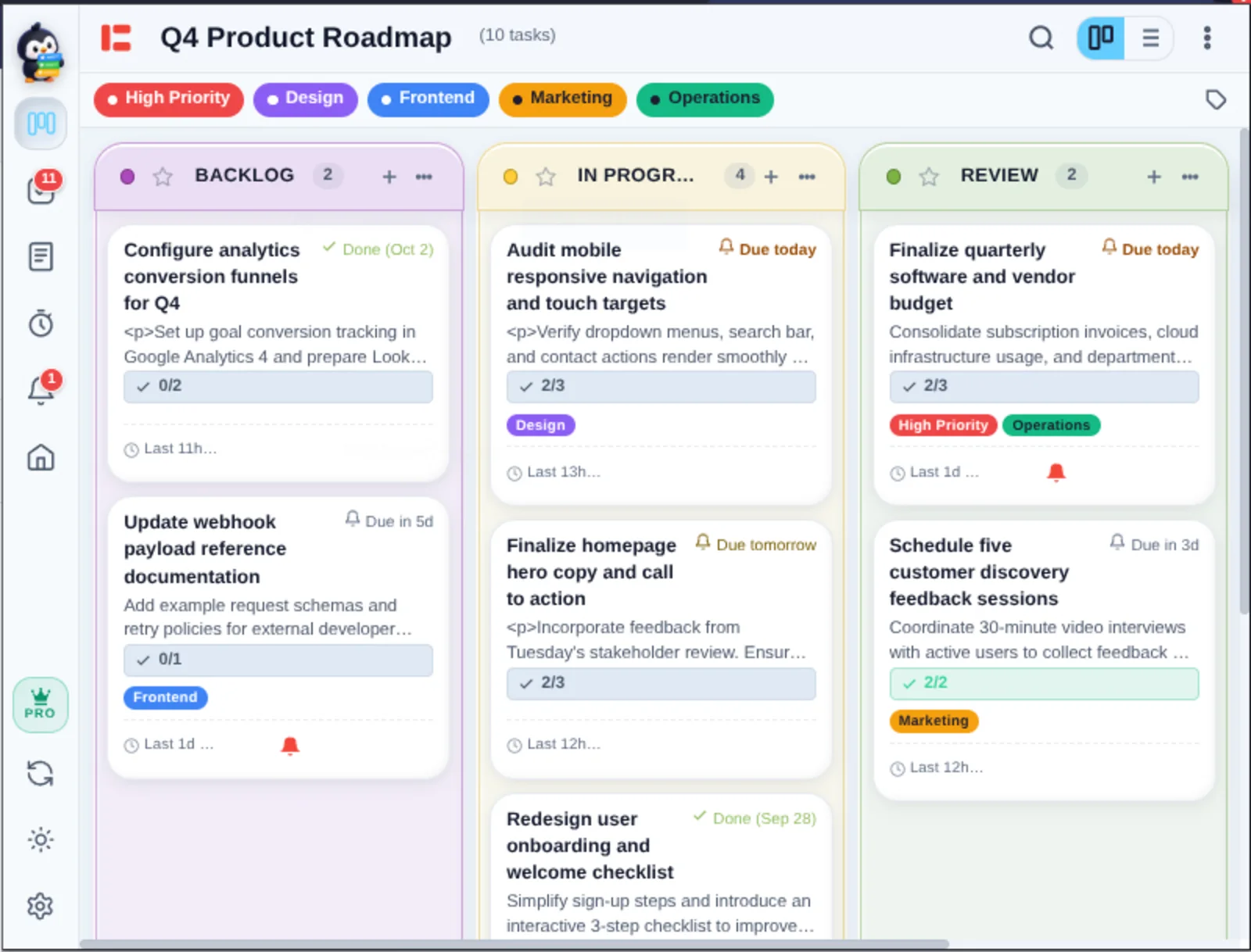Toggle Operations filter chip
This screenshot has height=952, width=1251.
[x=705, y=99]
